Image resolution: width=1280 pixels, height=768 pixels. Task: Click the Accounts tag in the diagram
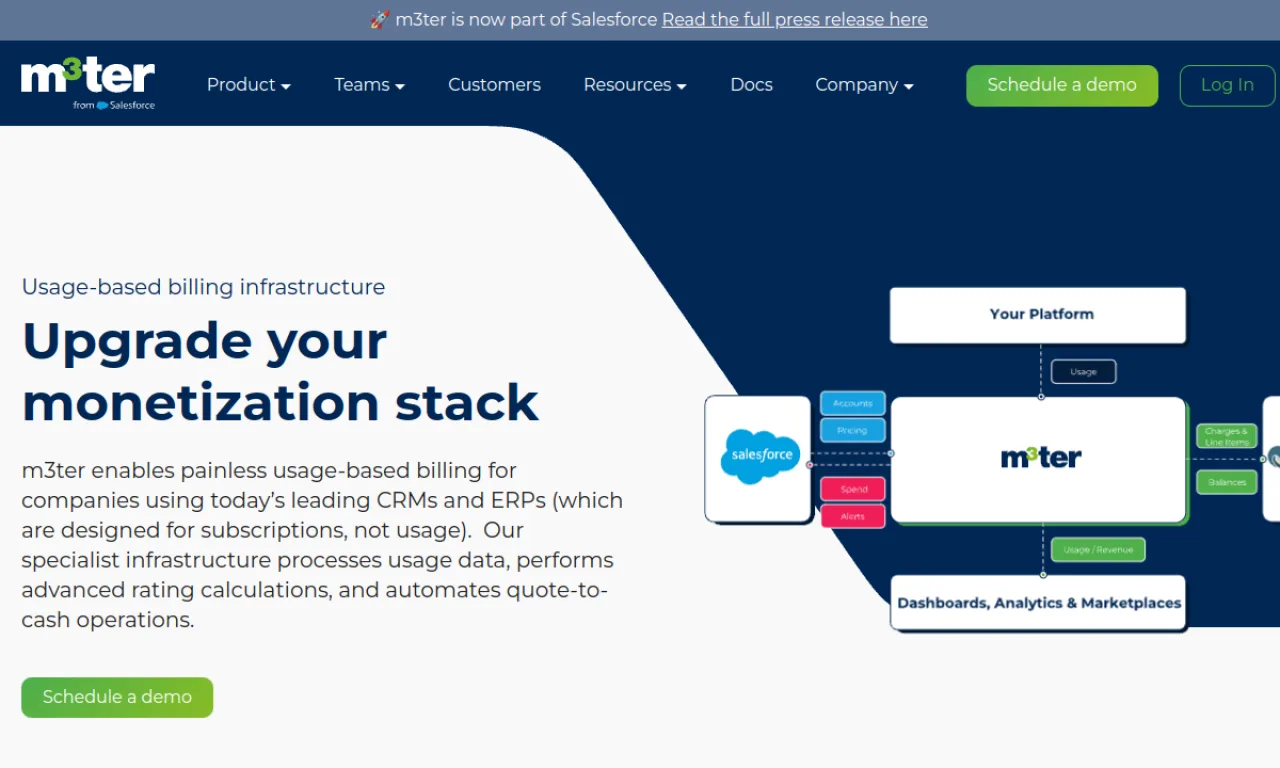pos(853,403)
